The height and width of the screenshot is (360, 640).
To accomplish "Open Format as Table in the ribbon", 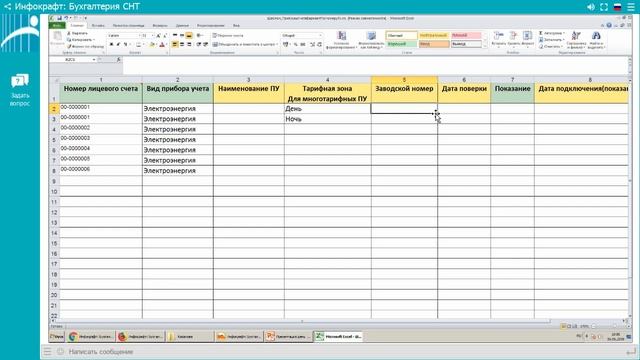I will click(x=371, y=40).
